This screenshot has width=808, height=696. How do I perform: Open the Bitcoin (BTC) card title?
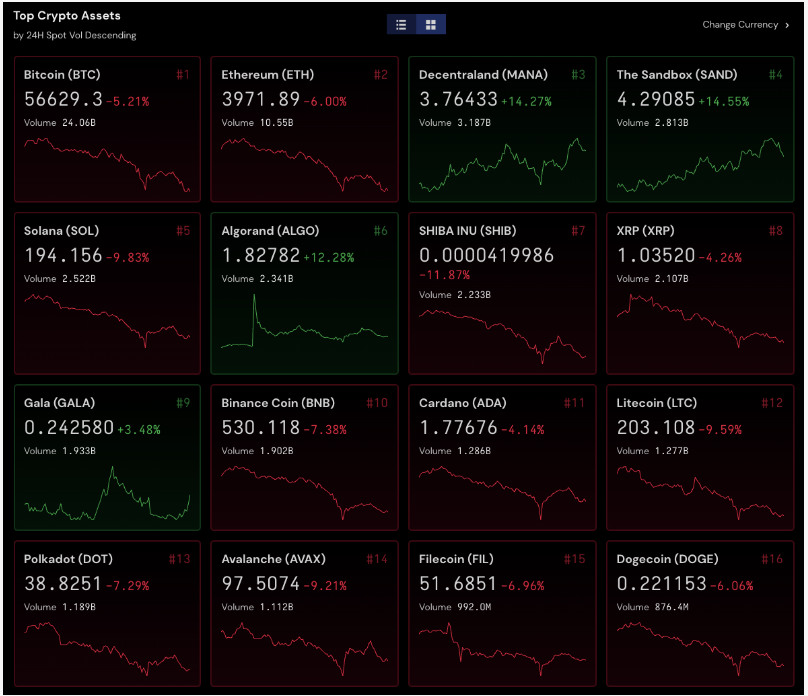click(x=62, y=75)
